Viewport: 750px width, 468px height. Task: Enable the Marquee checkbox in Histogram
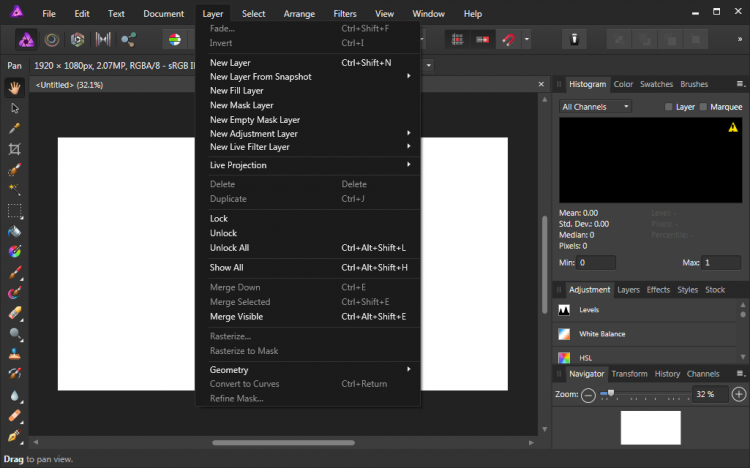pos(703,107)
